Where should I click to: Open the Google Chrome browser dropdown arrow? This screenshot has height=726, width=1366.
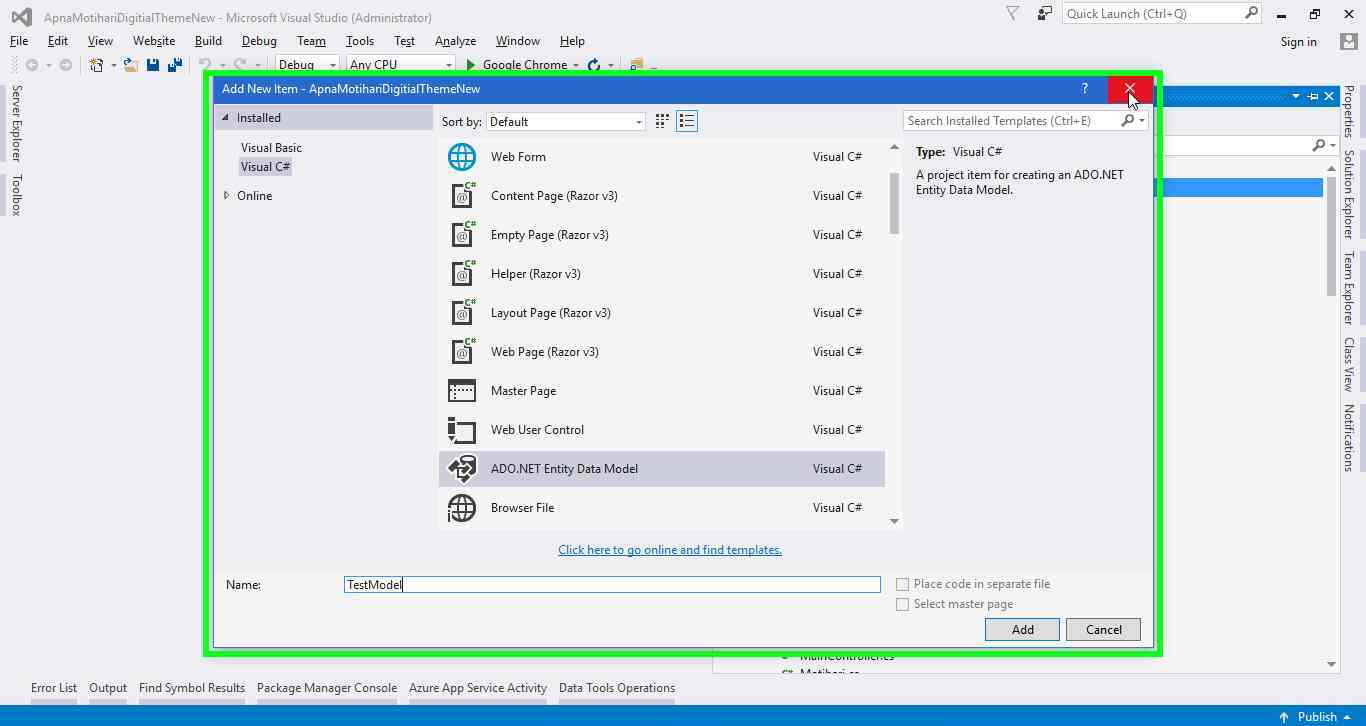click(576, 66)
